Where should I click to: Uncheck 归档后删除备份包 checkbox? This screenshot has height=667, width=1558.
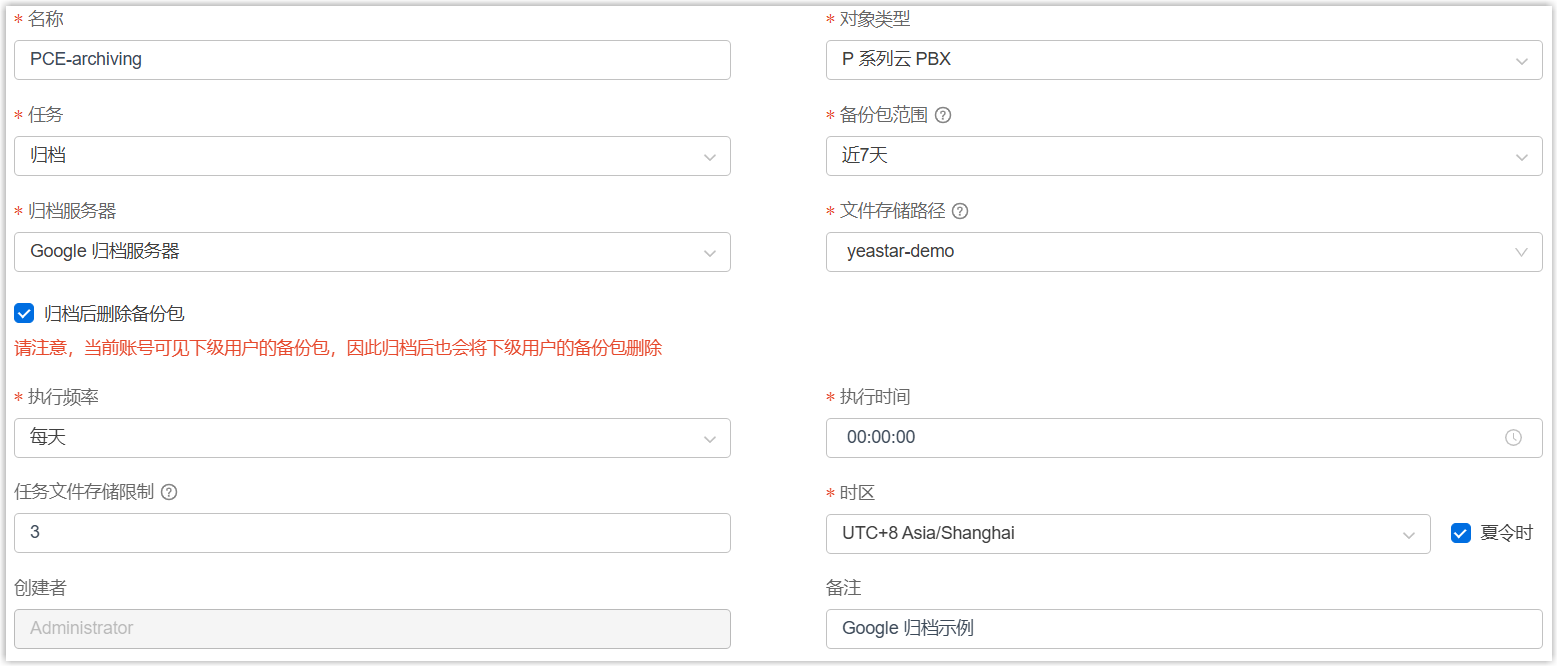(24, 314)
